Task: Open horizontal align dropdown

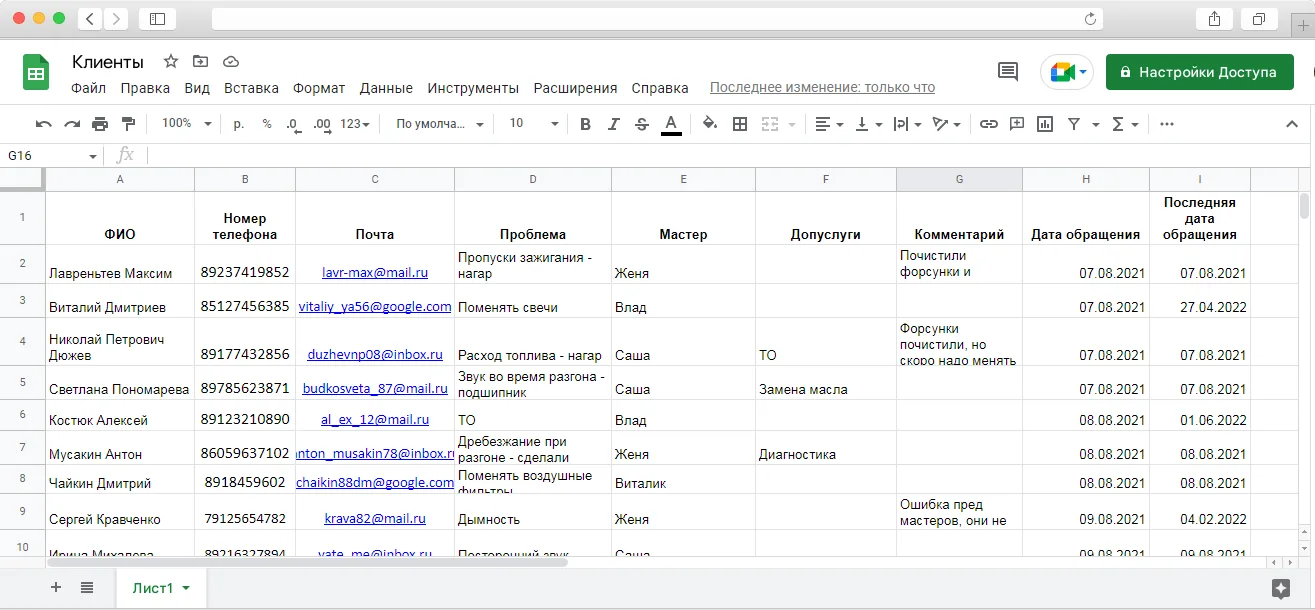Action: tap(828, 124)
